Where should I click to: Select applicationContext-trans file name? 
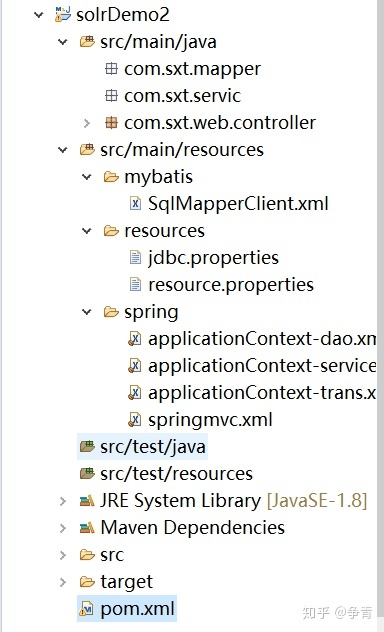(x=262, y=393)
